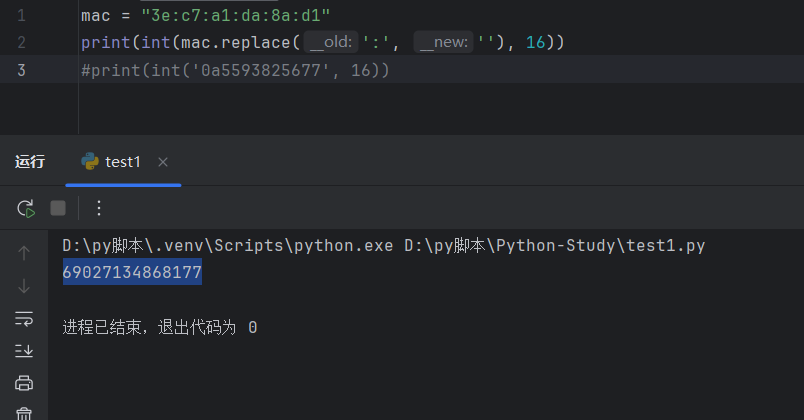This screenshot has height=420, width=804.
Task: Click the Rerun test1 icon
Action: (x=25, y=208)
